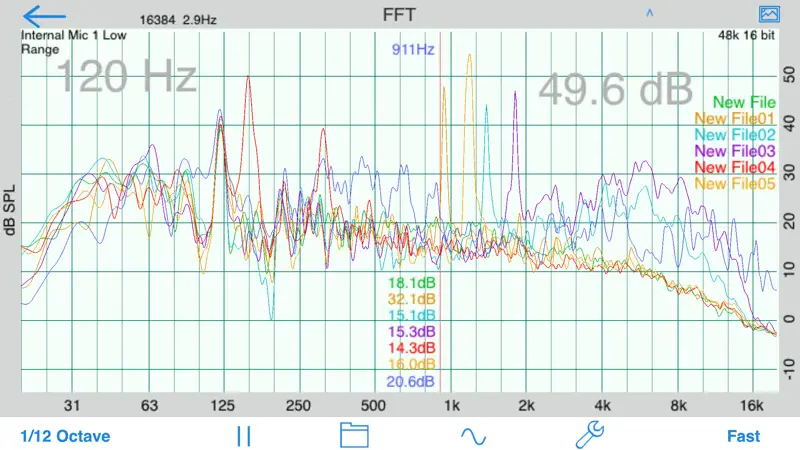
Task: Select the New File03 legend entry
Action: (735, 152)
